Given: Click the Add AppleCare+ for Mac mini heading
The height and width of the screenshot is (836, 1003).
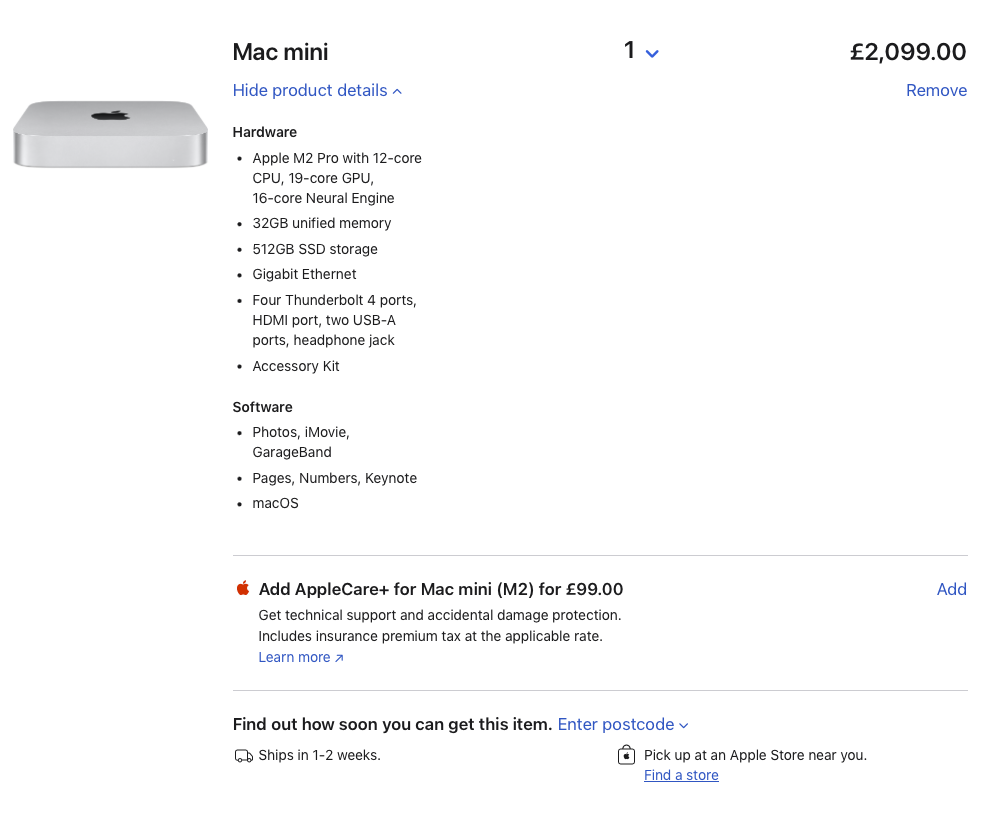Looking at the screenshot, I should [440, 589].
